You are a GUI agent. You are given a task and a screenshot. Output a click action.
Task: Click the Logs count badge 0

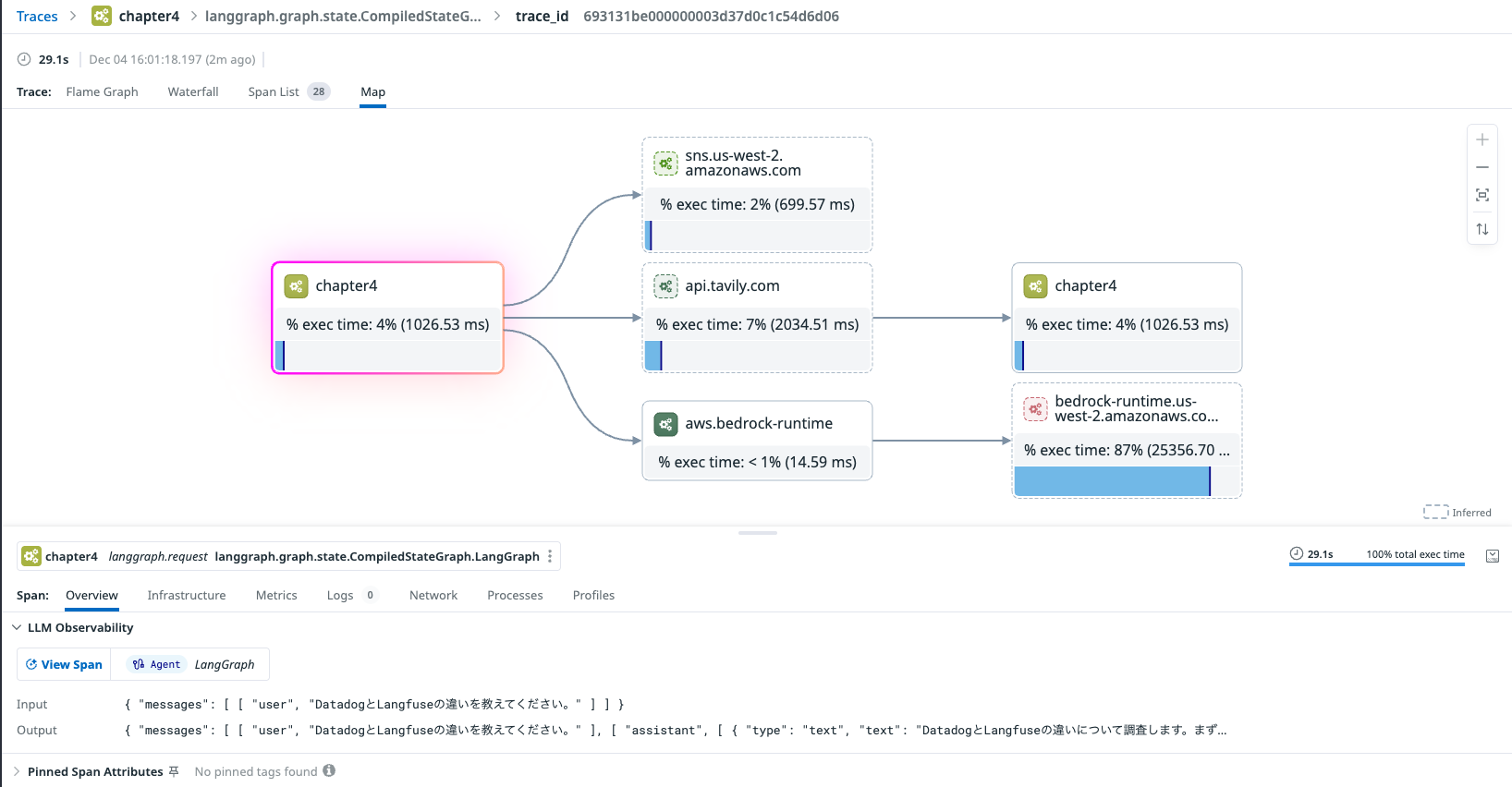pos(370,595)
